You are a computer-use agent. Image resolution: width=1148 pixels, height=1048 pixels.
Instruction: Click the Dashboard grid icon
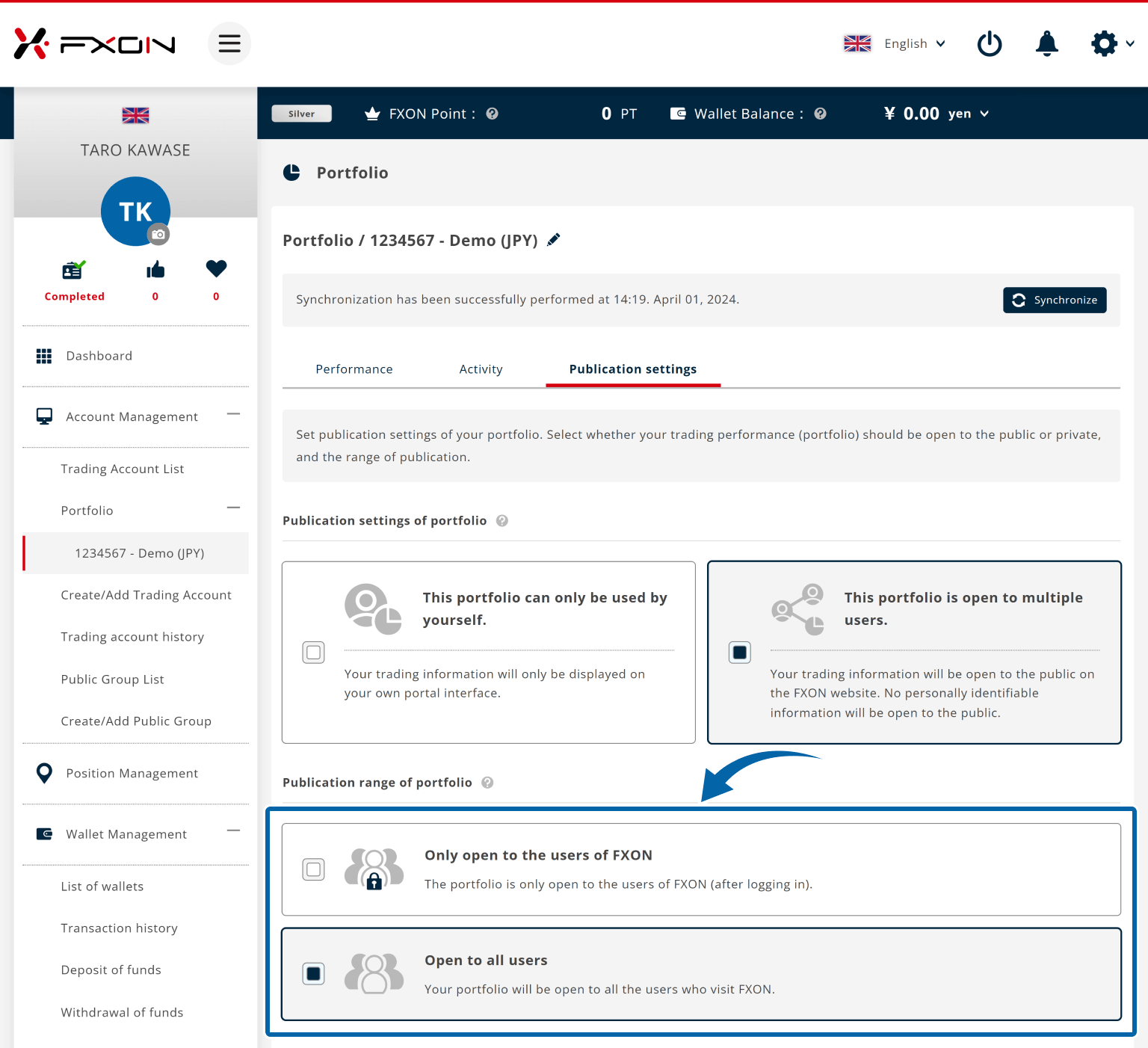pos(44,356)
